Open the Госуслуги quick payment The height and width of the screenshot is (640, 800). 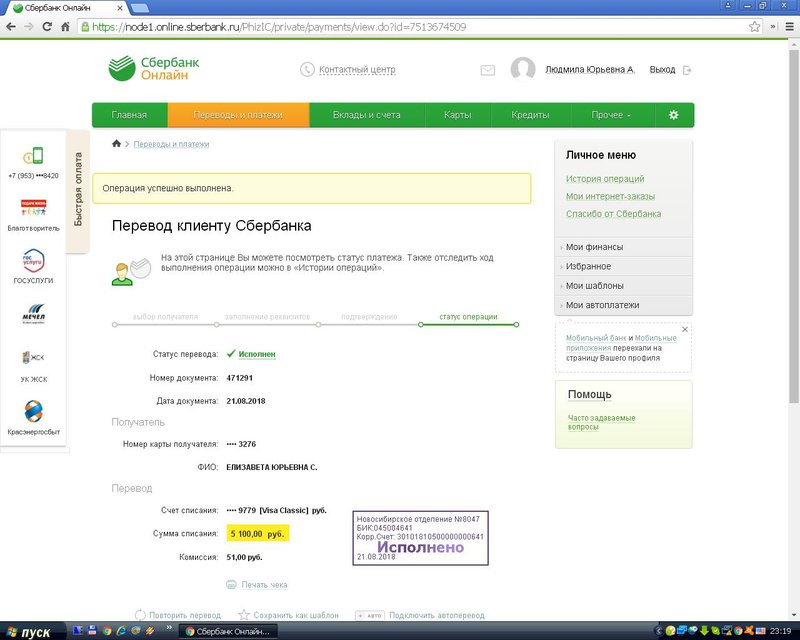tap(33, 266)
